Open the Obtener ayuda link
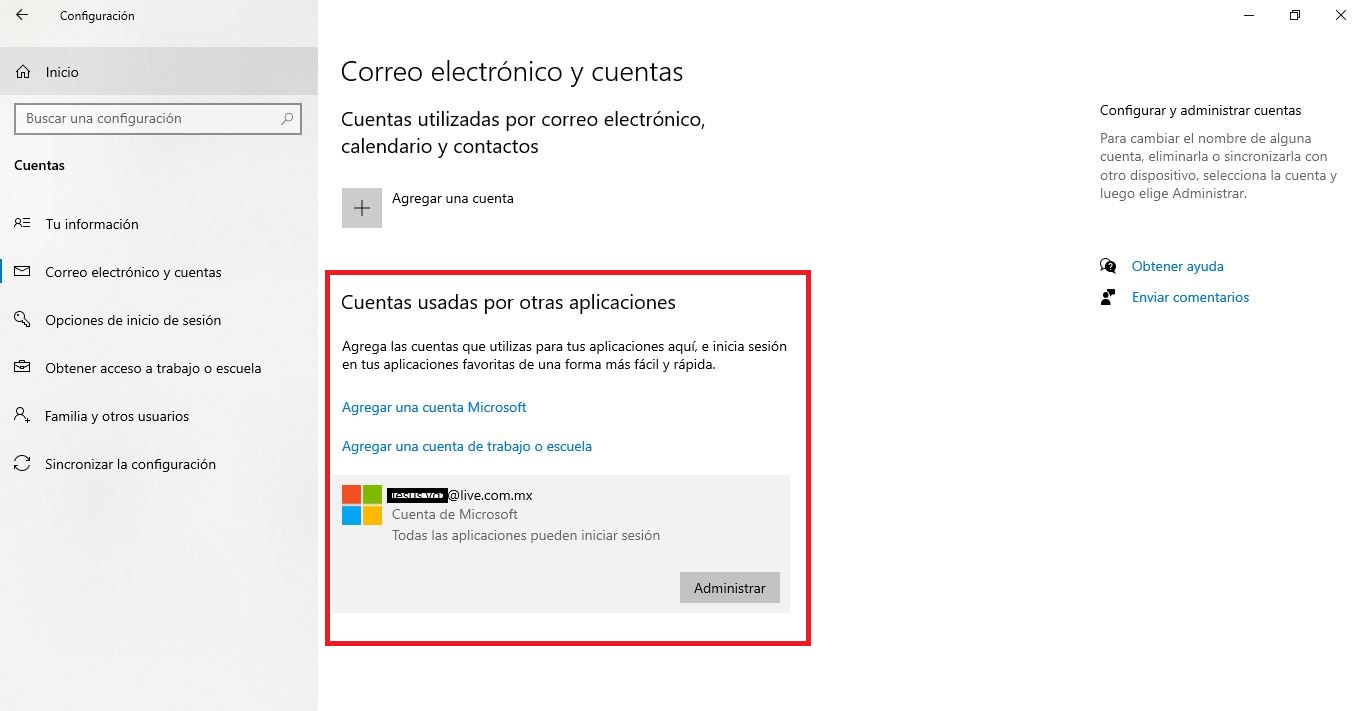1364x711 pixels. pyautogui.click(x=1177, y=266)
